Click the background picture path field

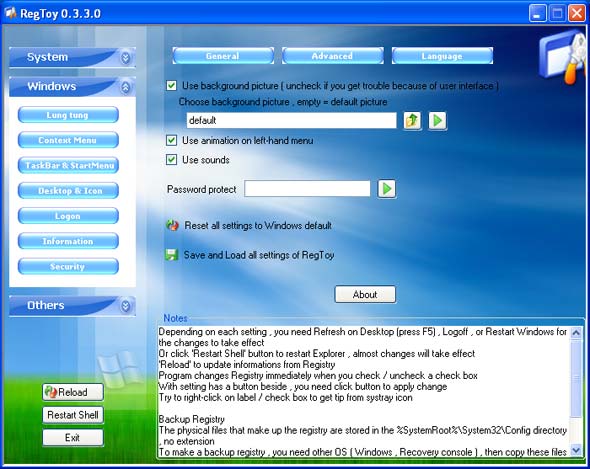pos(291,121)
